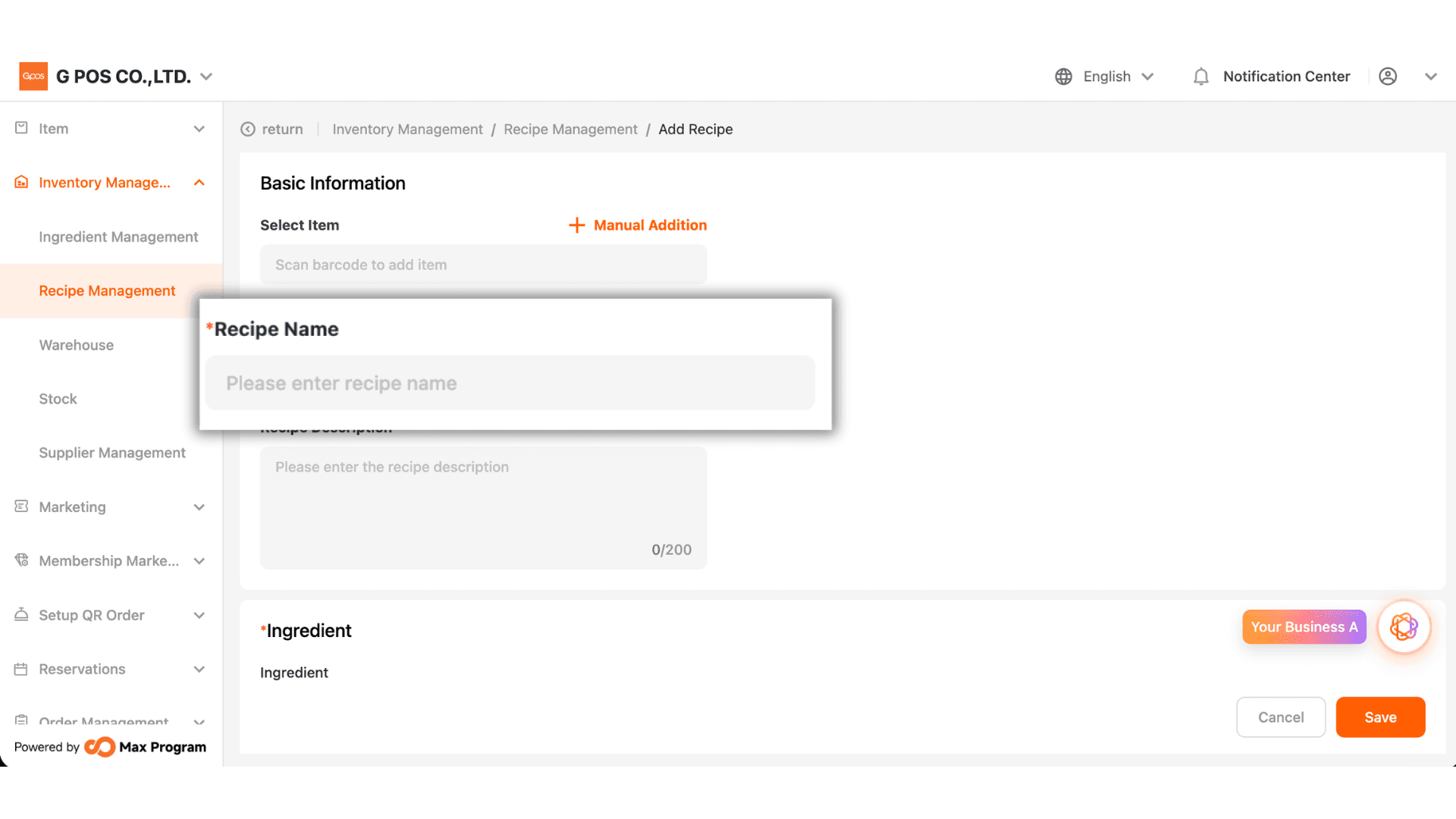1456x819 pixels.
Task: Click the plus icon beside Manual Addition
Action: 577,225
